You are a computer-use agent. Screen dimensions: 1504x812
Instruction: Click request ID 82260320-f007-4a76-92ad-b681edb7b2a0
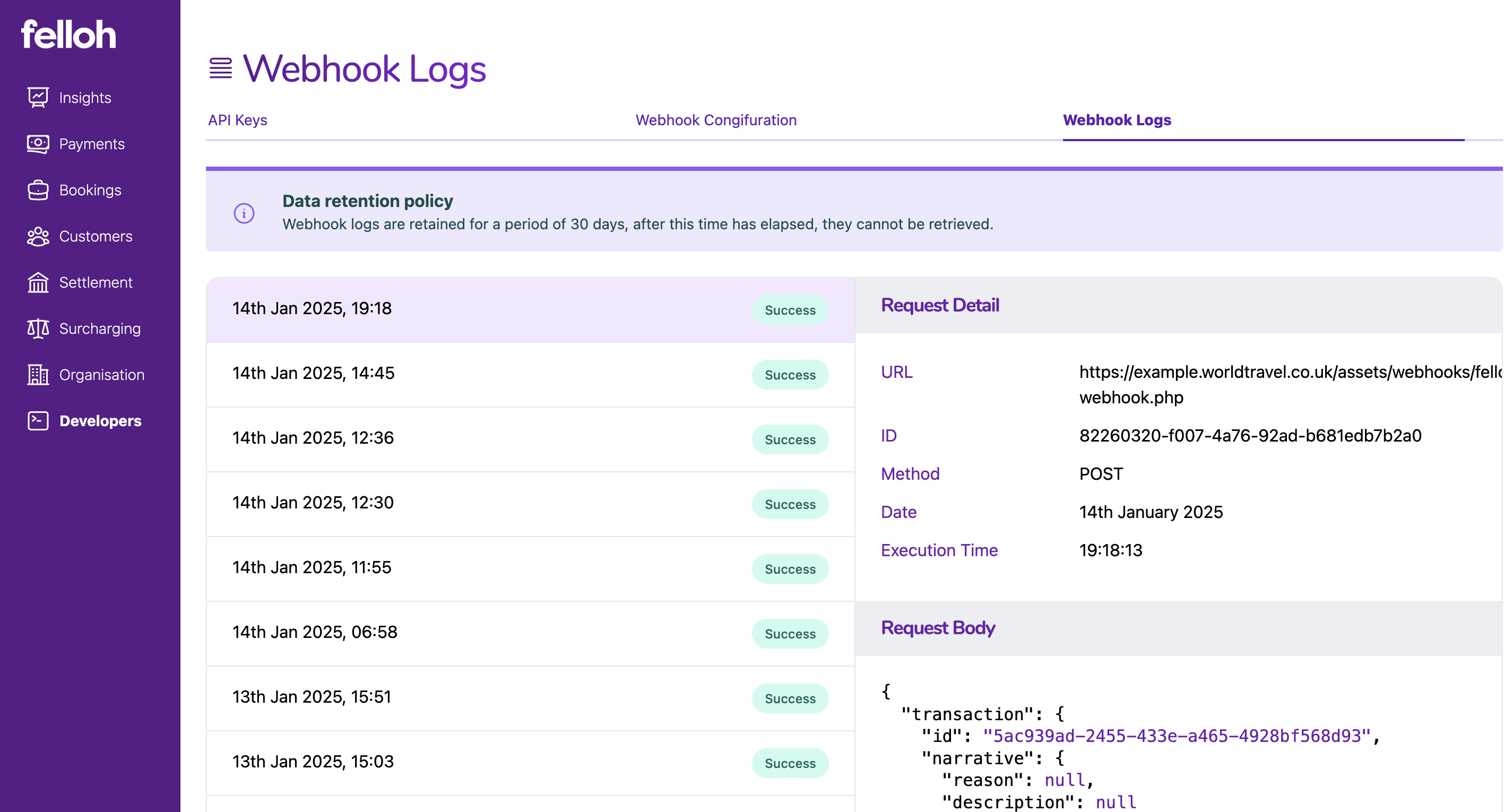[x=1250, y=436]
